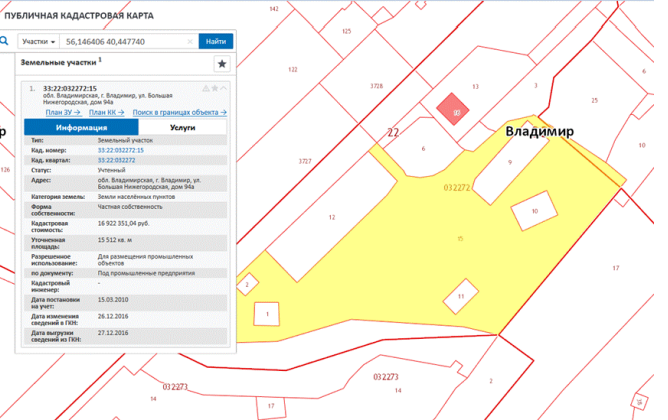Click parcel 6 near district 22 label

point(423,149)
